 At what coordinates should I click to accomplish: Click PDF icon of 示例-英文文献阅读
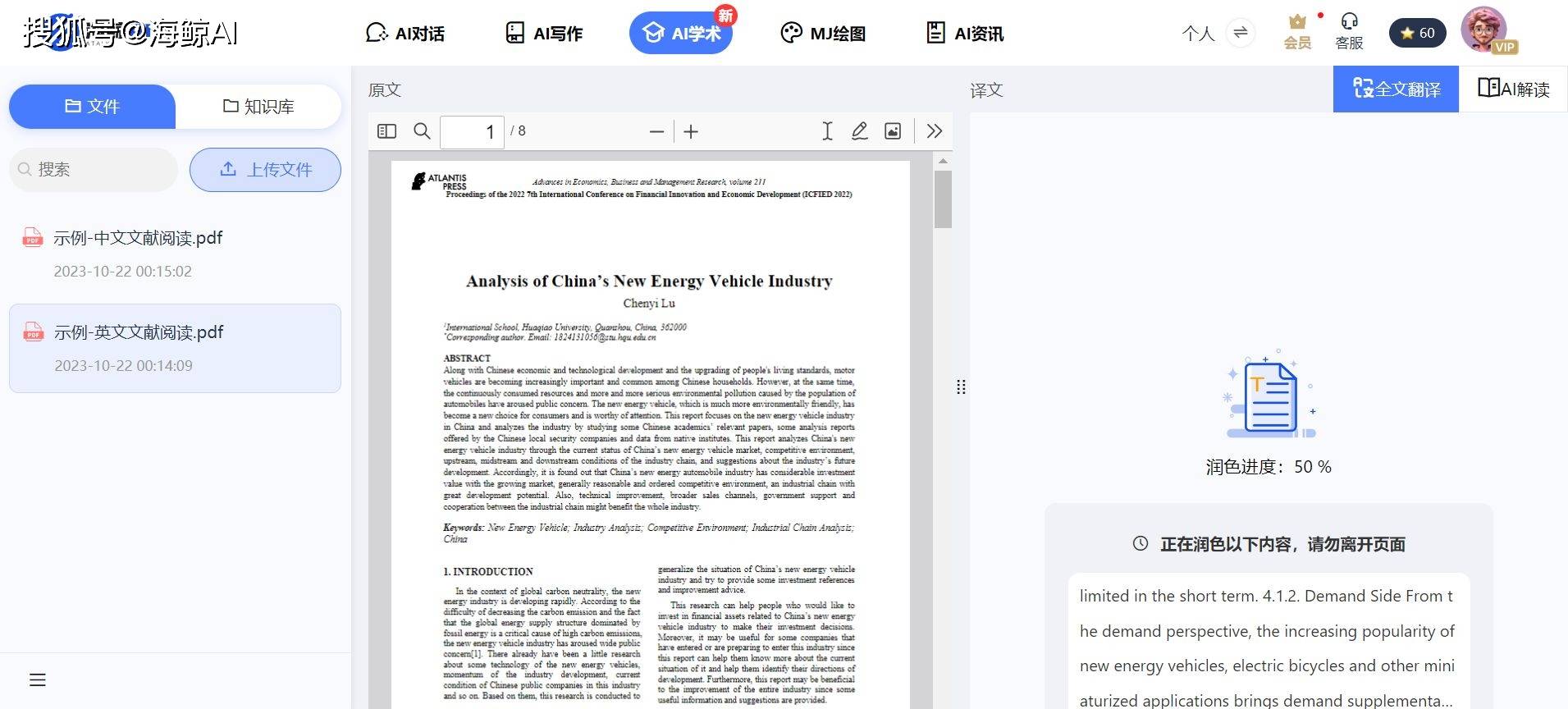tap(33, 332)
